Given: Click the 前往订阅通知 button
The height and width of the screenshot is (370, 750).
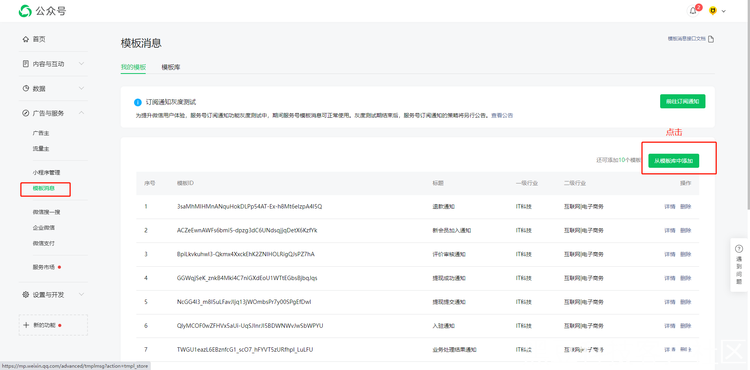Looking at the screenshot, I should [683, 101].
